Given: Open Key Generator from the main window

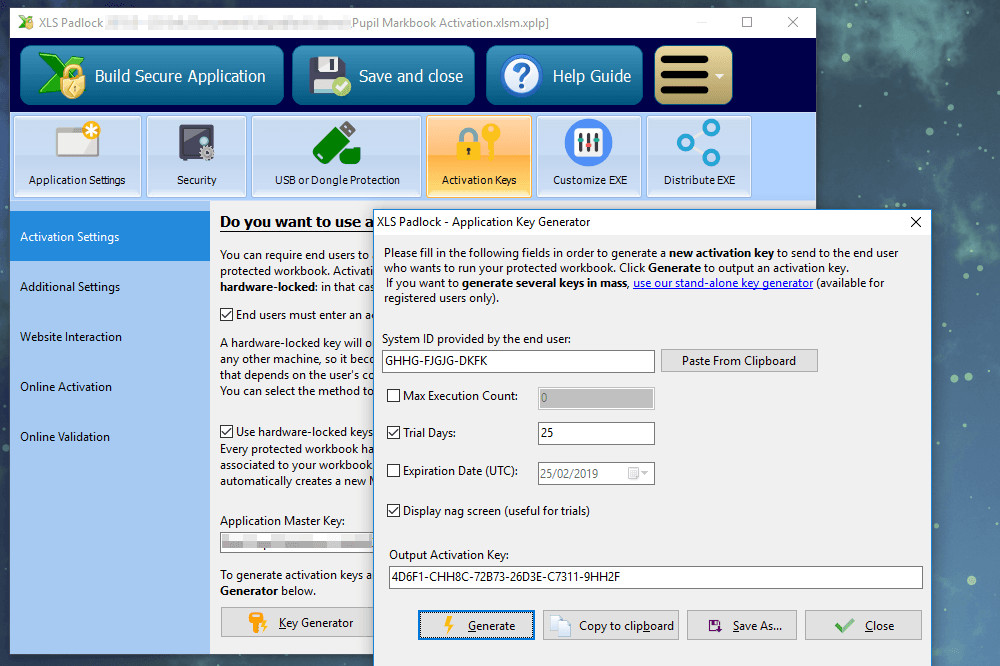Looking at the screenshot, I should pos(297,623).
